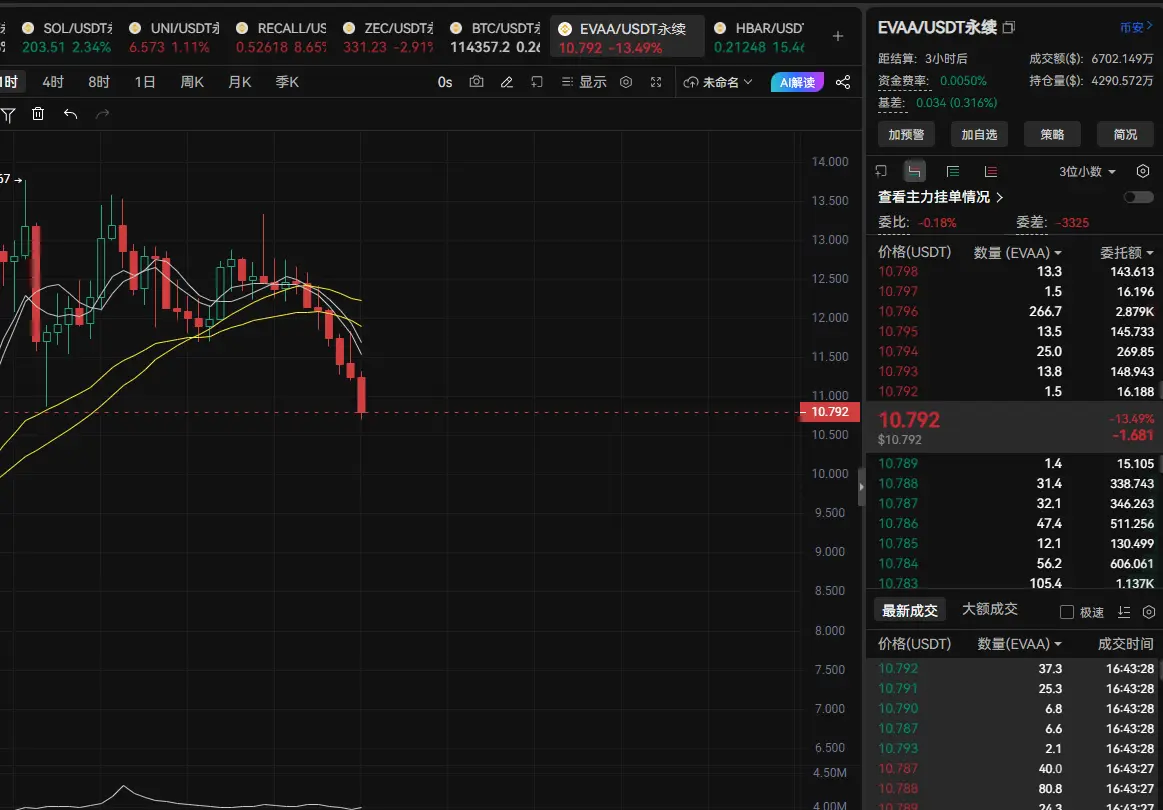Switch to BTC/USDT tab
1163x810 pixels.
(495, 37)
